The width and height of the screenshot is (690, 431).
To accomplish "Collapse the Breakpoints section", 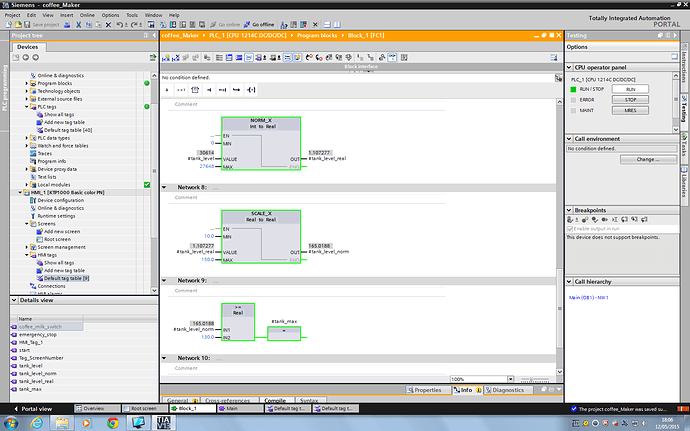I will [569, 210].
